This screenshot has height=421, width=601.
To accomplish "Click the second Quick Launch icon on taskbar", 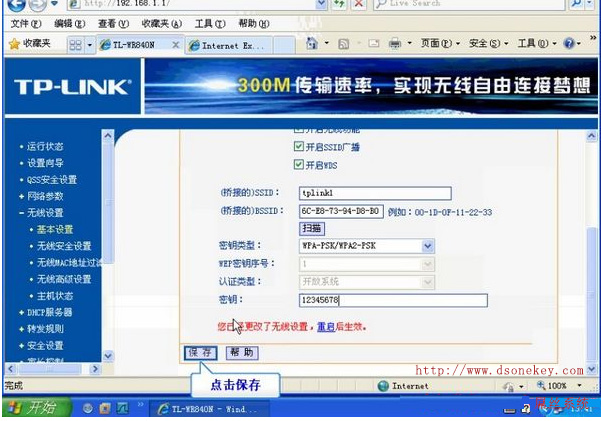I will (x=105, y=408).
